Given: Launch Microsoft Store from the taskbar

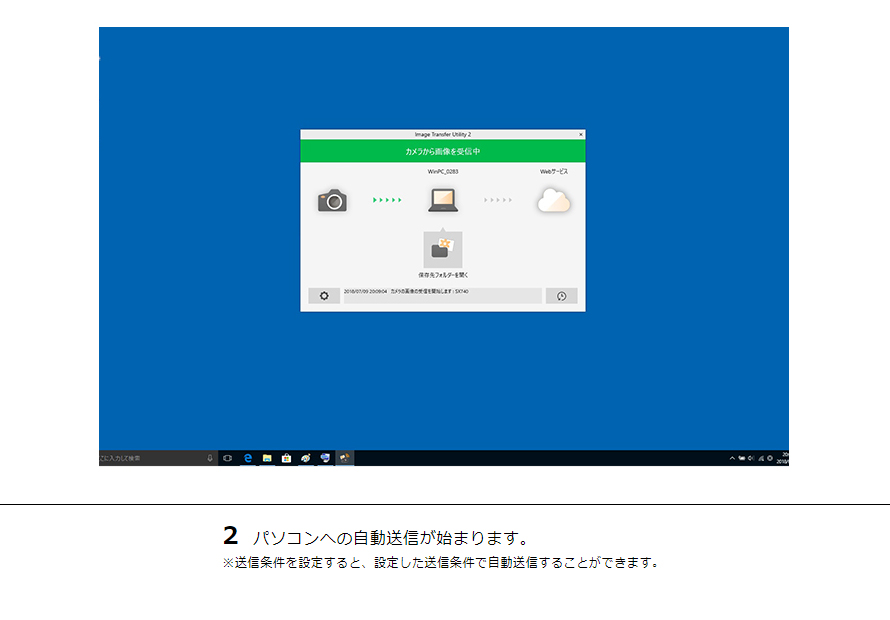Looking at the screenshot, I should click(287, 458).
